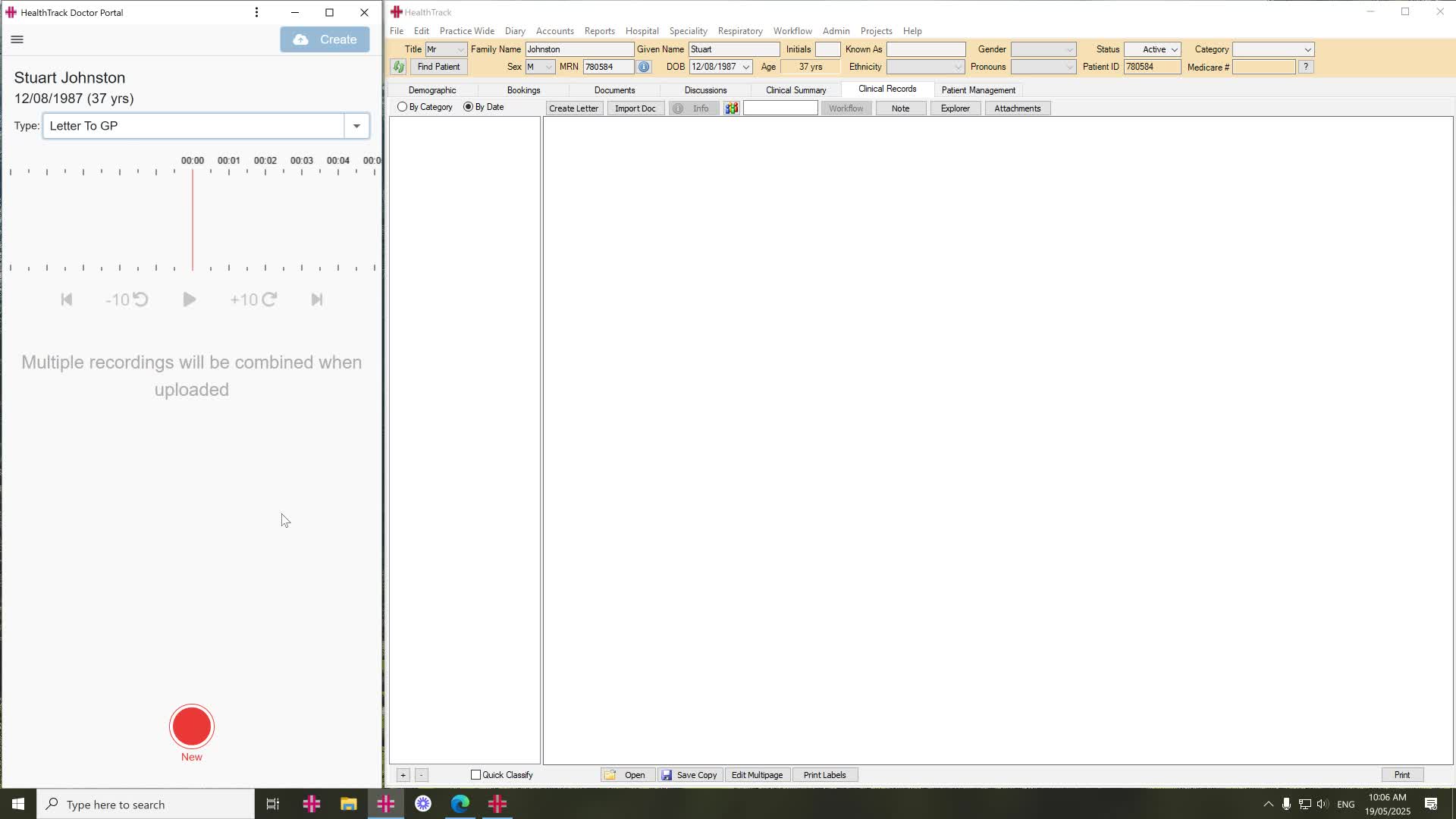Expand the Type dropdown arrow
Image resolution: width=1456 pixels, height=819 pixels.
click(356, 126)
